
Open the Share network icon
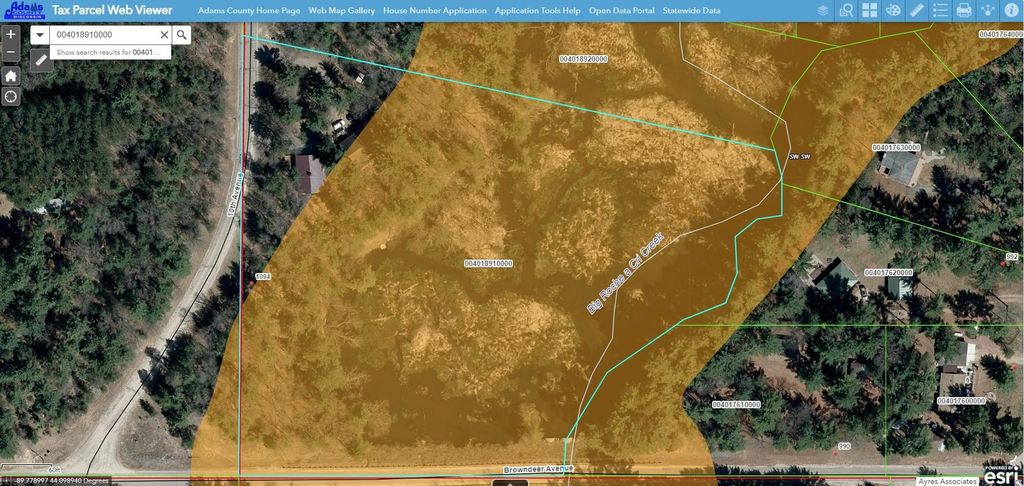tap(987, 11)
